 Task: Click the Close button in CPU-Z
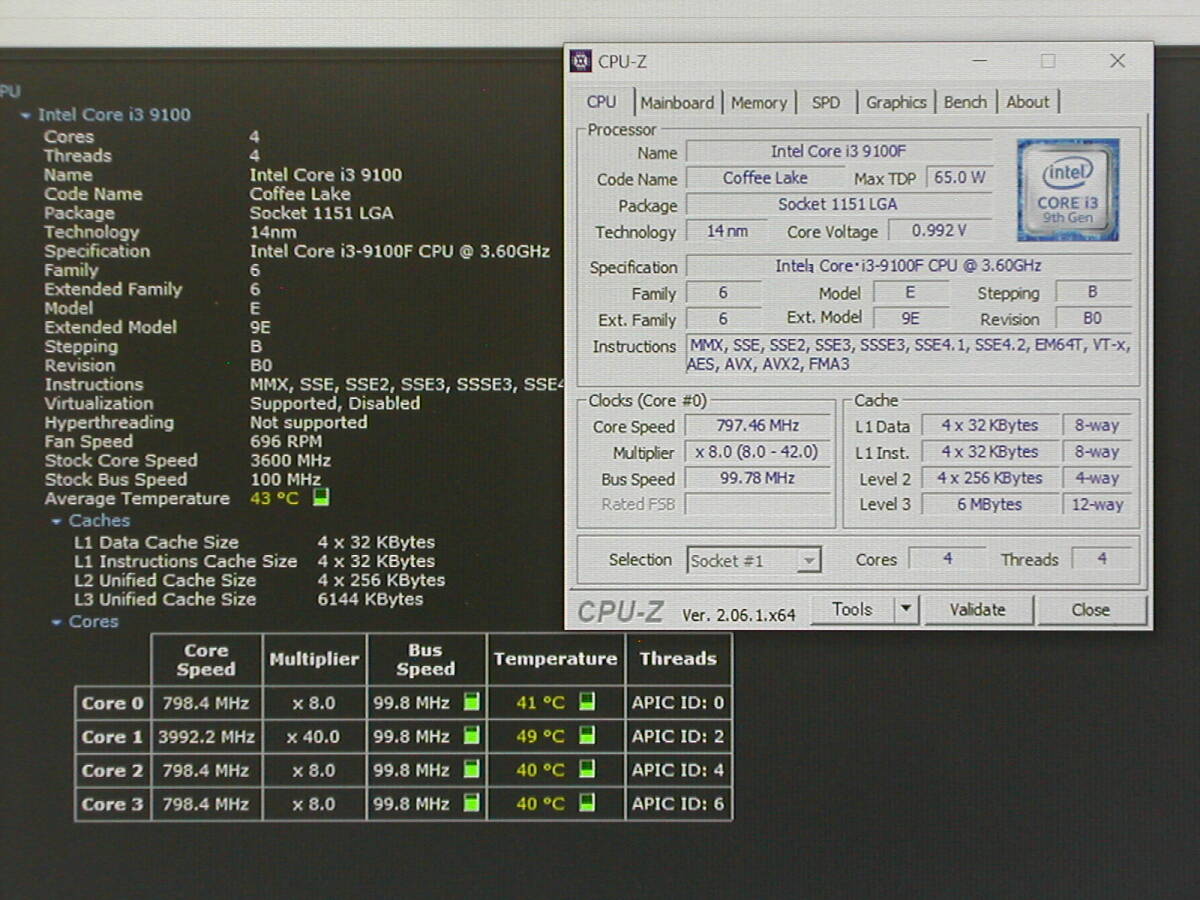(x=1091, y=609)
